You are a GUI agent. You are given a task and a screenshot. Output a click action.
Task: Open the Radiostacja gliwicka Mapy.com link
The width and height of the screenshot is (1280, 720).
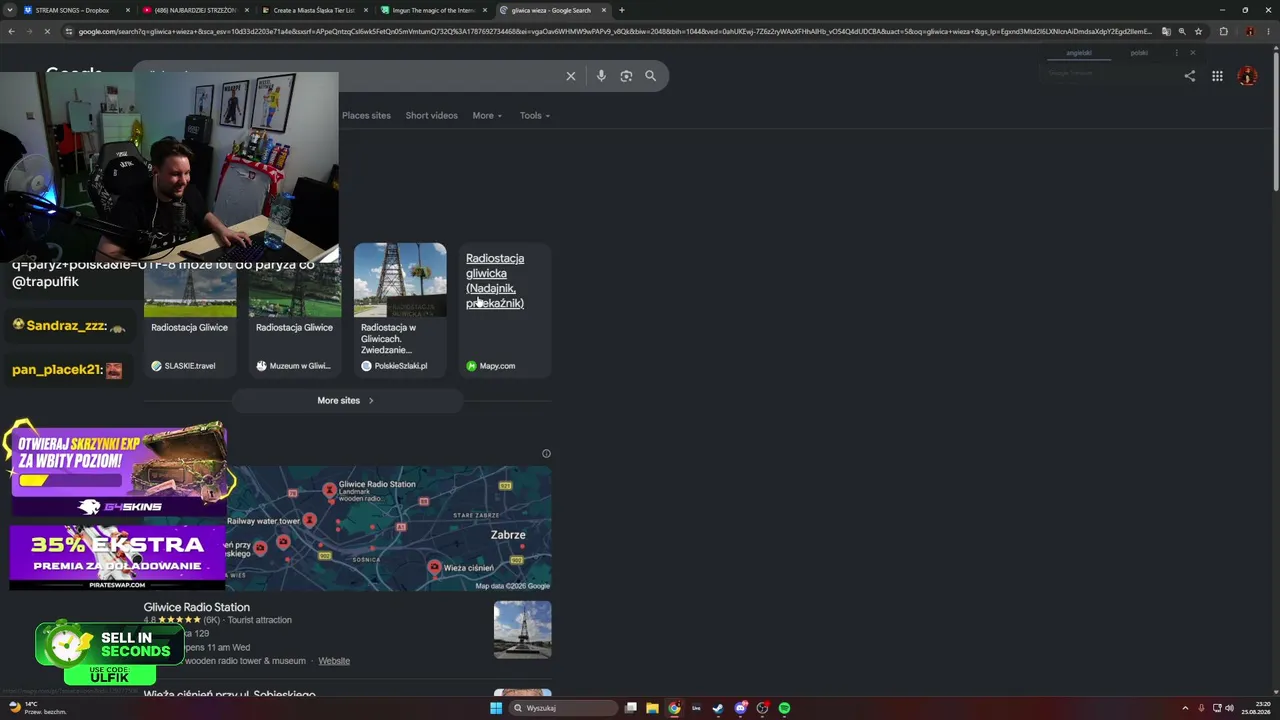click(x=495, y=281)
